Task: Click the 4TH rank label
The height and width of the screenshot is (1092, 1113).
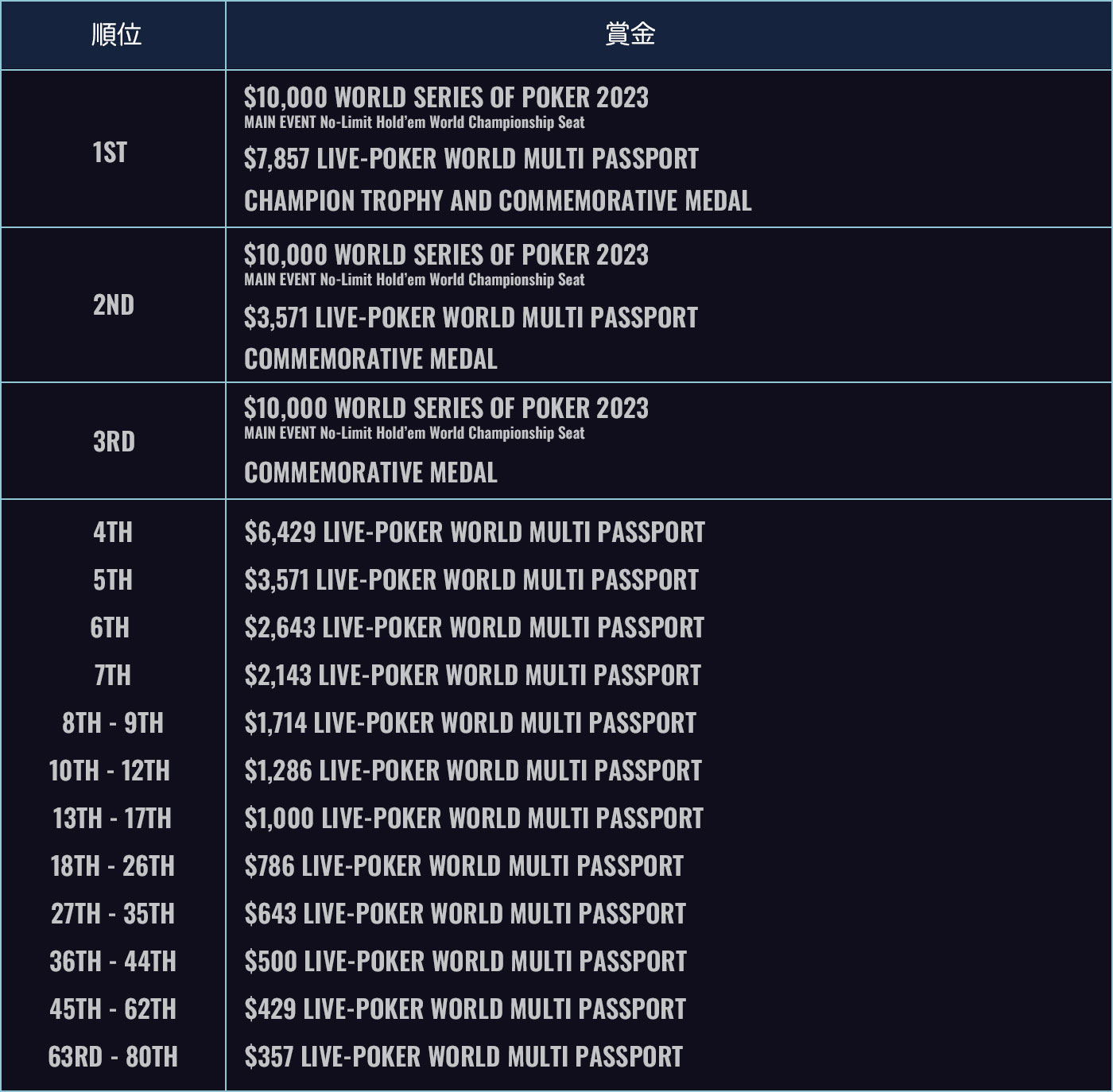Action: click(x=113, y=532)
